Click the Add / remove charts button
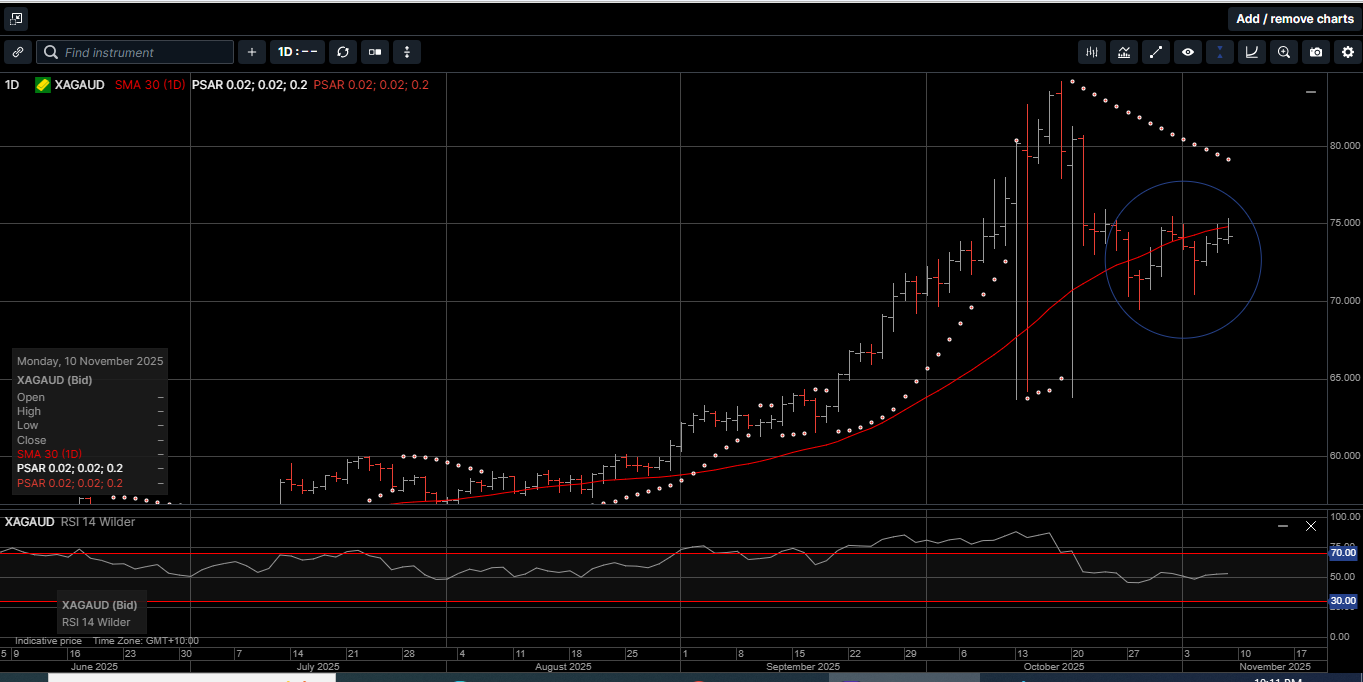Viewport: 1363px width, 682px height. point(1294,18)
